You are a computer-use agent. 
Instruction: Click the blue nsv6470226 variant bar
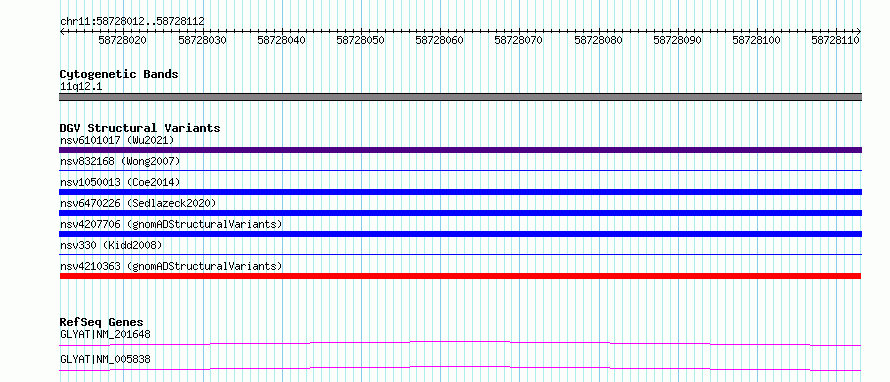(x=460, y=213)
